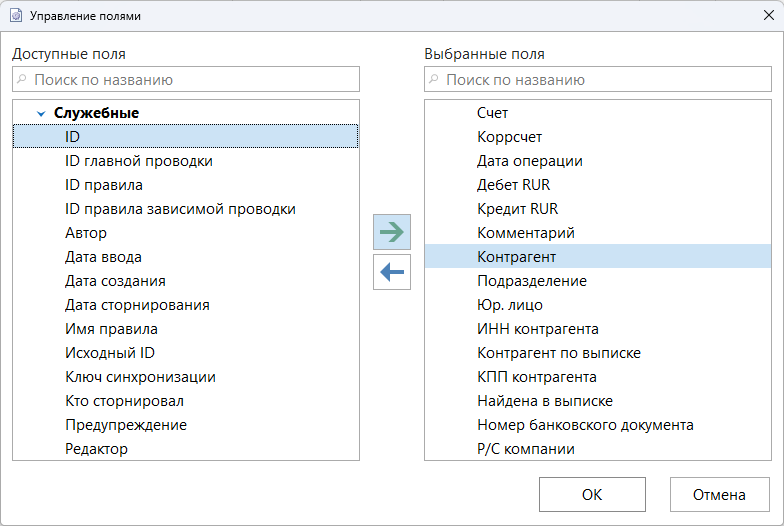784x526 pixels.
Task: Click the Отмена button
Action: coord(720,494)
